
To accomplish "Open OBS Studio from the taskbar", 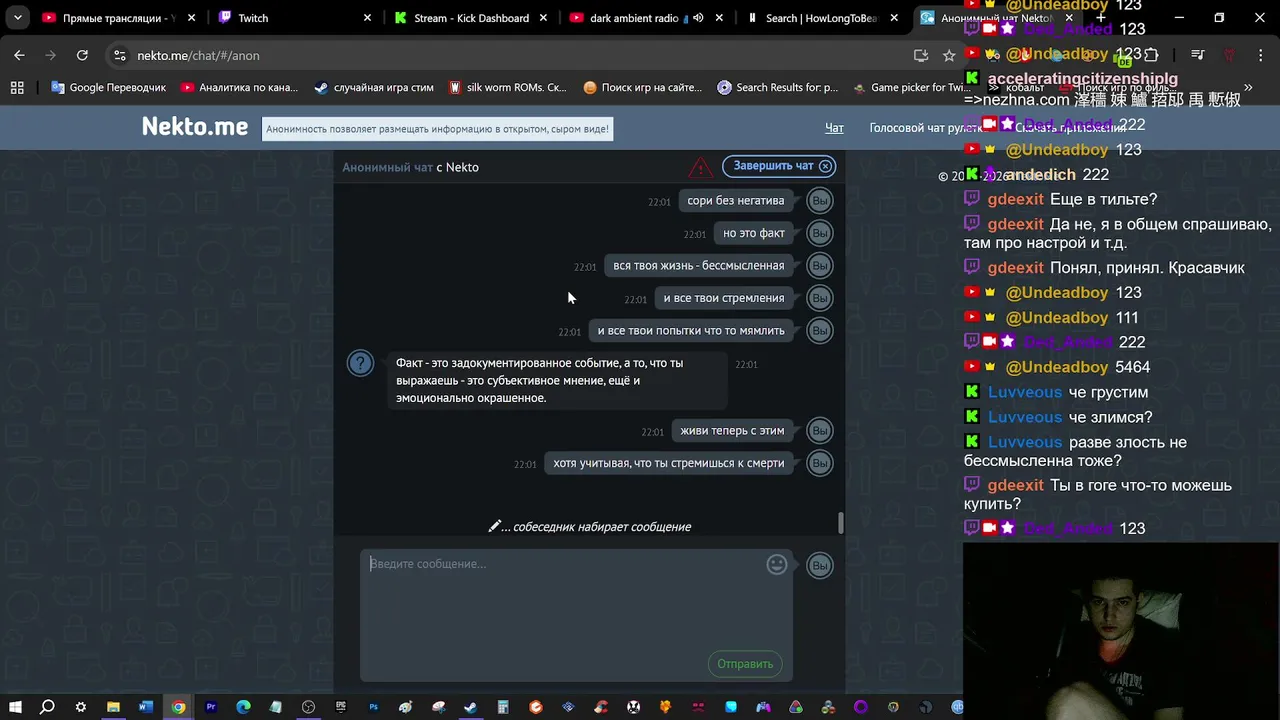I will tap(308, 707).
